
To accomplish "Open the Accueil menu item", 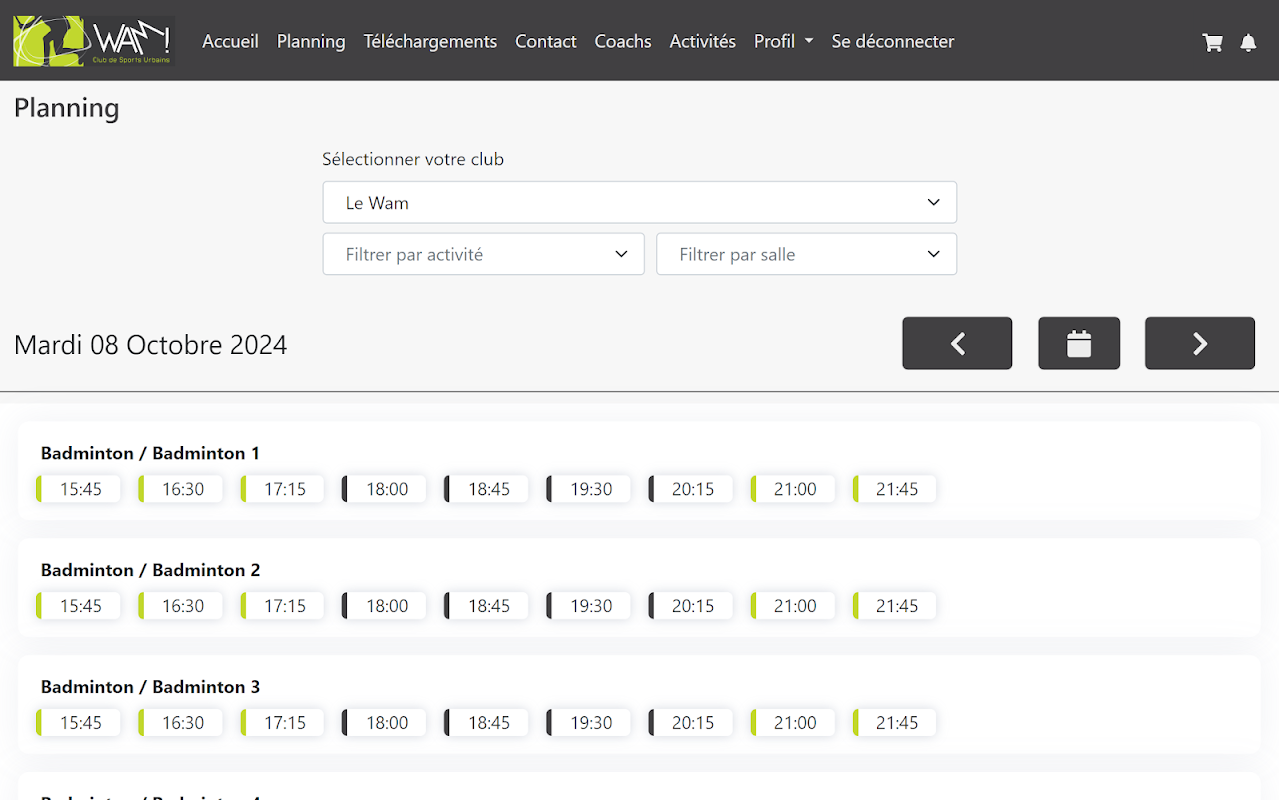I will click(230, 41).
